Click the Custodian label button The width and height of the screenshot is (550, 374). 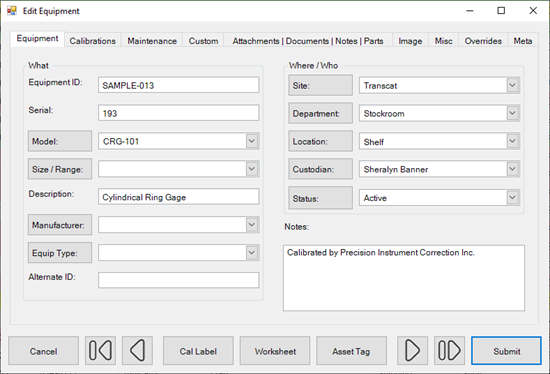coord(321,169)
